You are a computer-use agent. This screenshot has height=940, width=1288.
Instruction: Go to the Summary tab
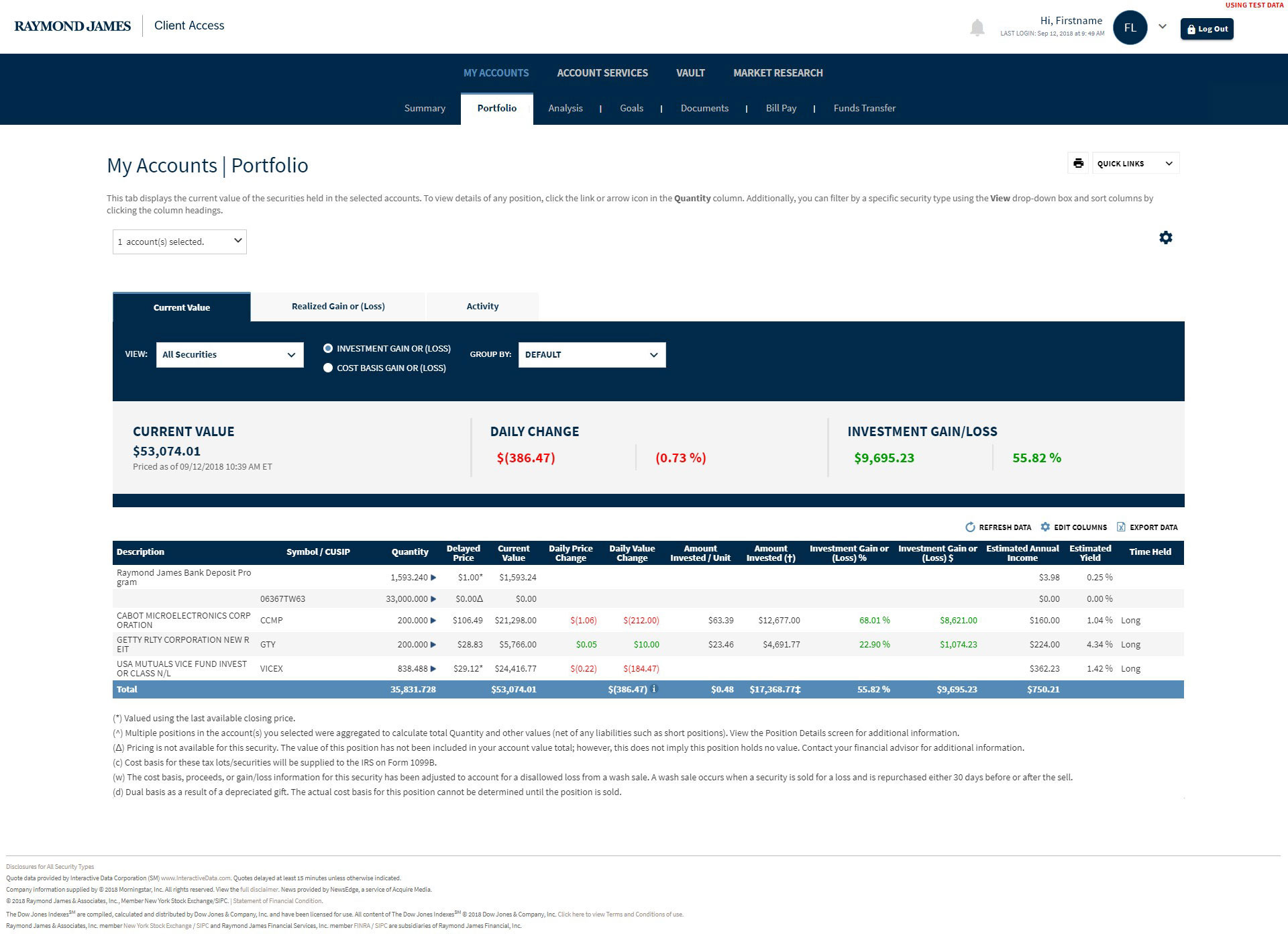425,108
